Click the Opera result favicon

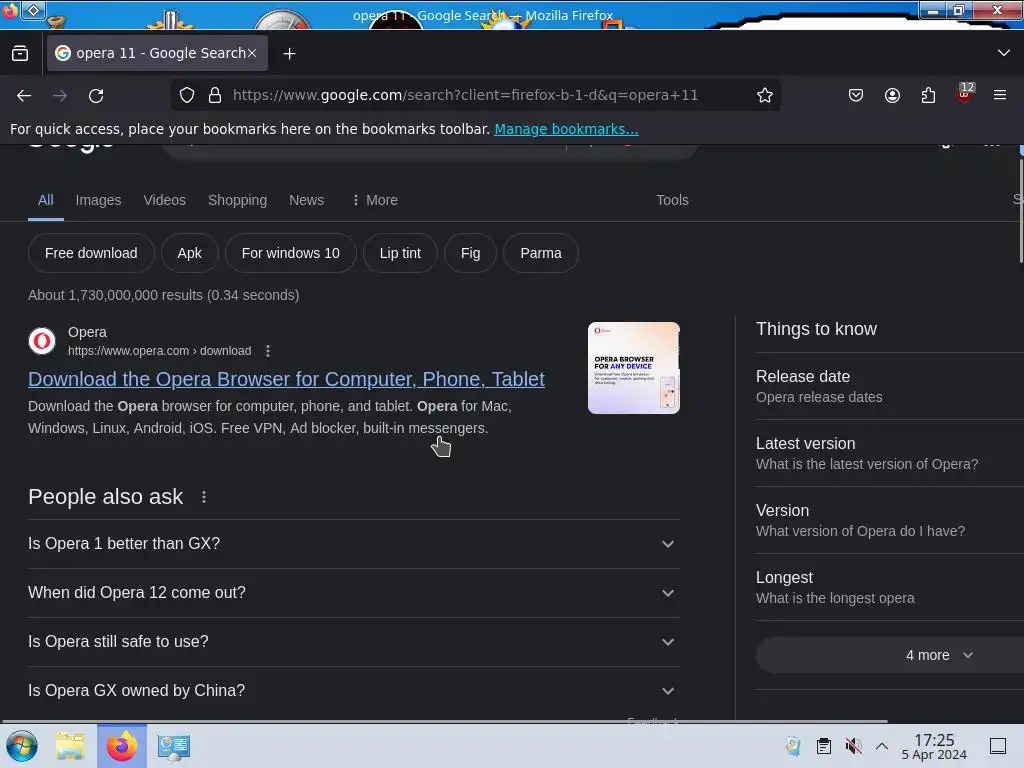tap(42, 341)
